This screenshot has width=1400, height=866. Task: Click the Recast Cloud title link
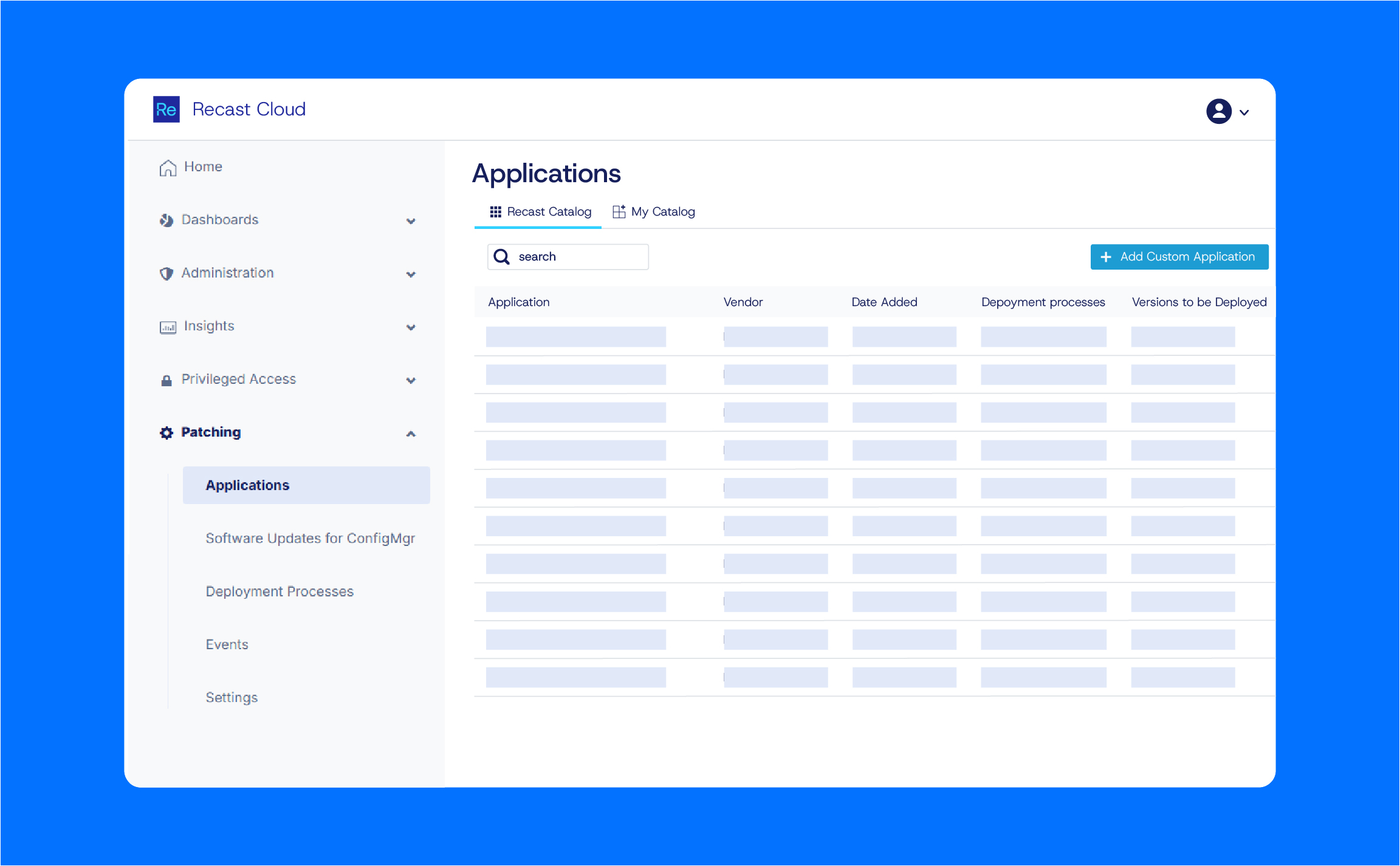click(249, 109)
